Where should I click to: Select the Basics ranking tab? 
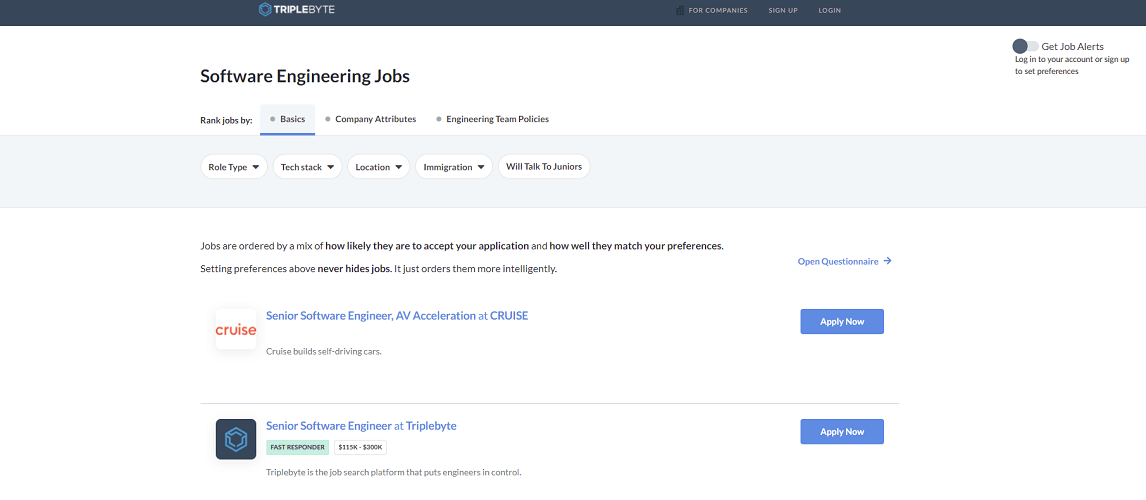pyautogui.click(x=287, y=119)
